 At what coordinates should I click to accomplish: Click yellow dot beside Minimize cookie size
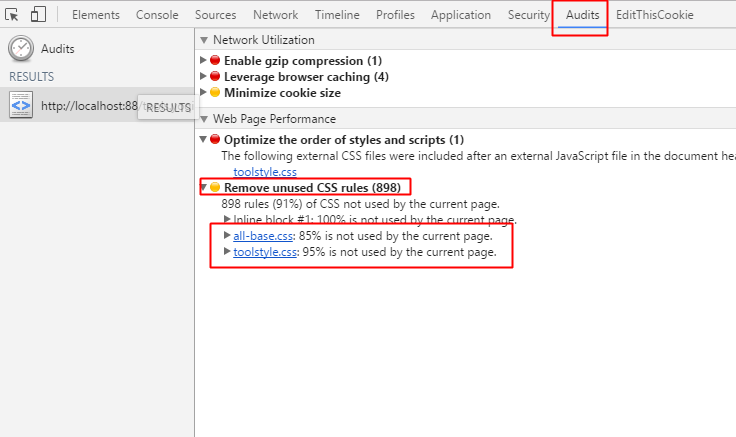(x=215, y=93)
